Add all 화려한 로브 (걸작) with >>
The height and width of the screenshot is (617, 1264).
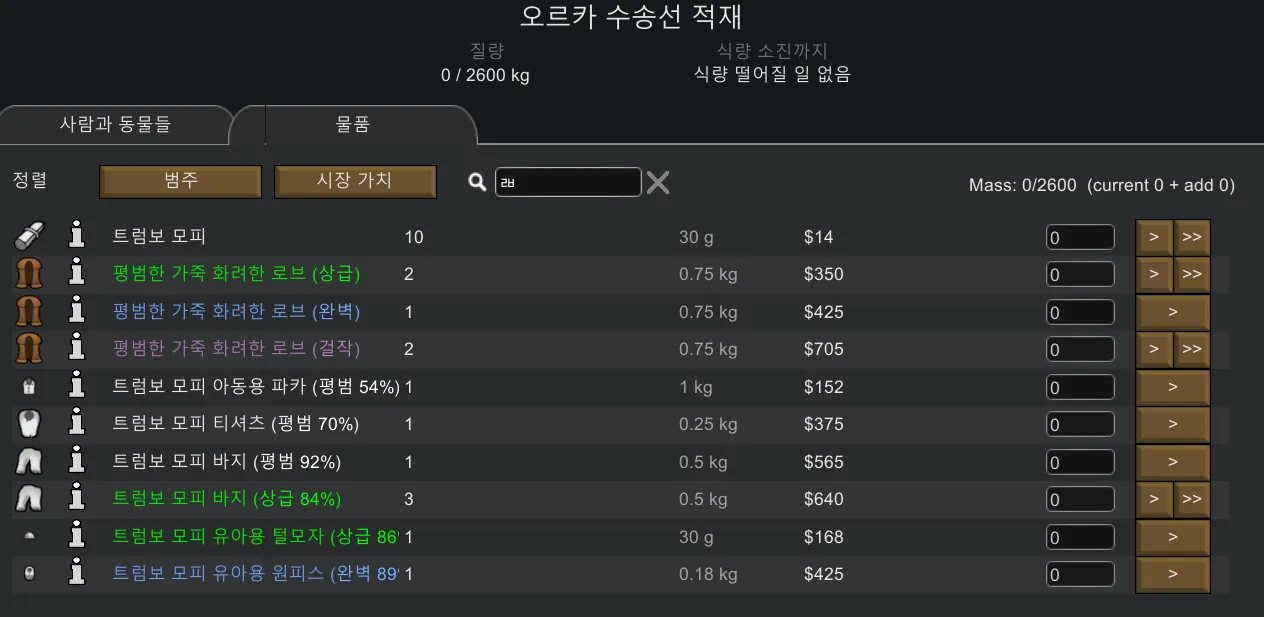[x=1191, y=349]
